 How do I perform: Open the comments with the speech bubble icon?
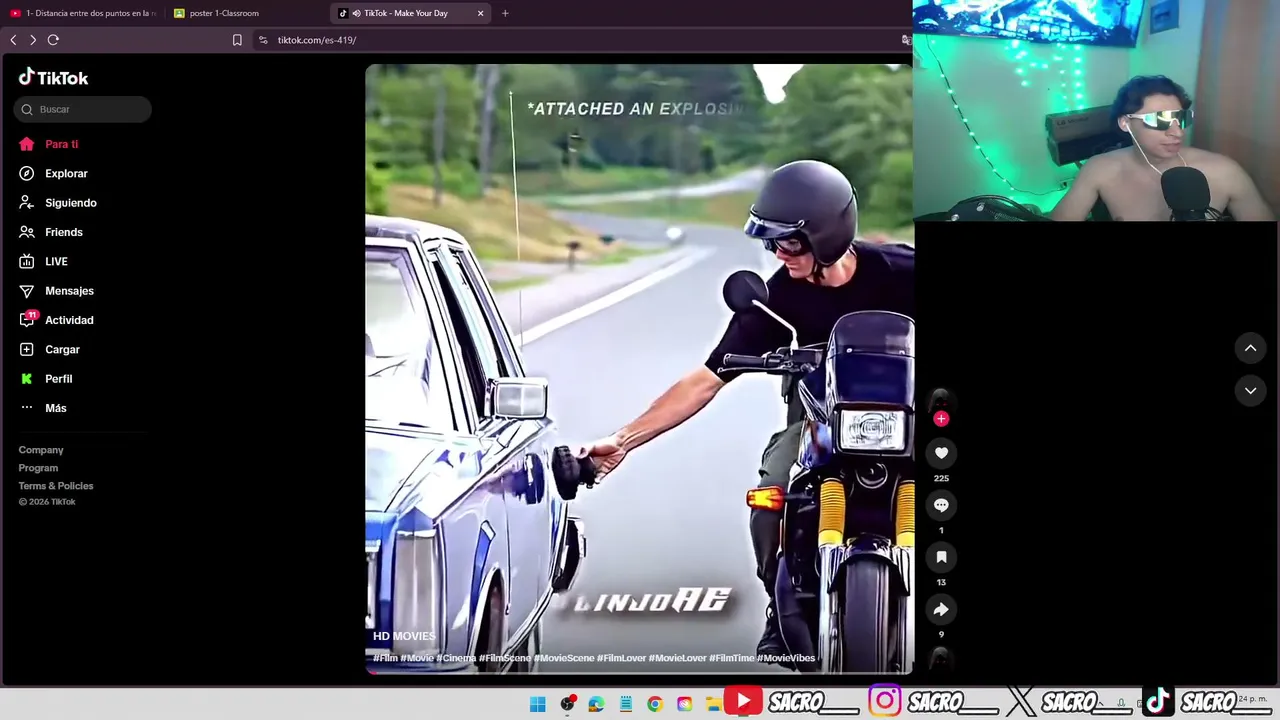pos(941,505)
